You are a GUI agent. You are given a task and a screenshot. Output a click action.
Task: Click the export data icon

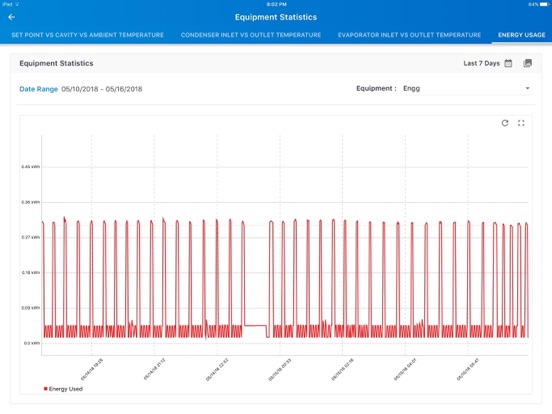click(527, 63)
